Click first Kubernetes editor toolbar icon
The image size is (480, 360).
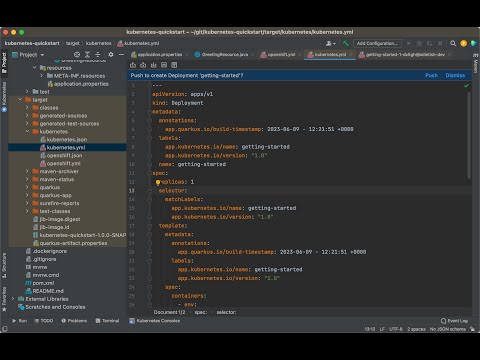pos(133,65)
